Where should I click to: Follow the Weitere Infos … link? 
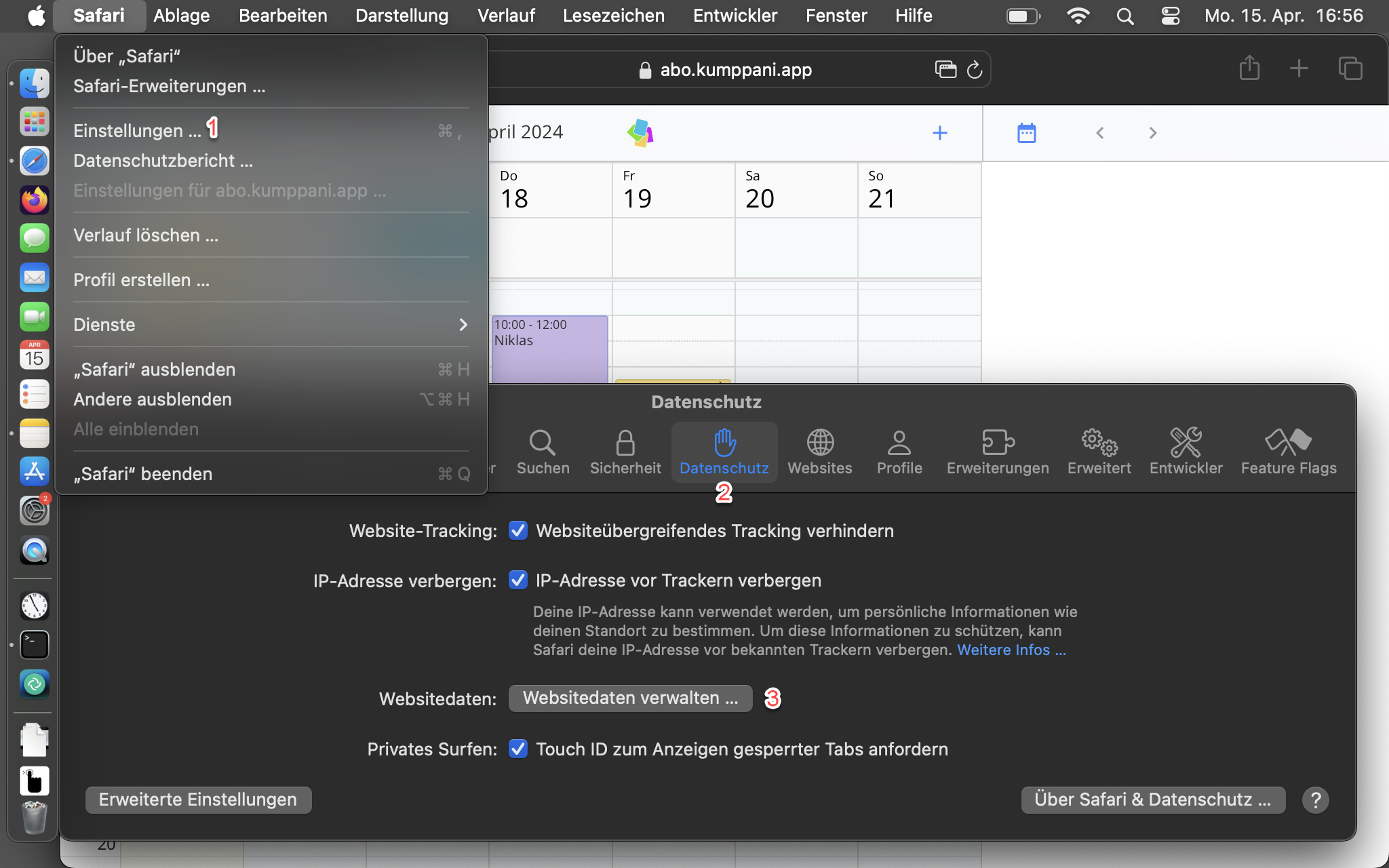(x=1011, y=650)
